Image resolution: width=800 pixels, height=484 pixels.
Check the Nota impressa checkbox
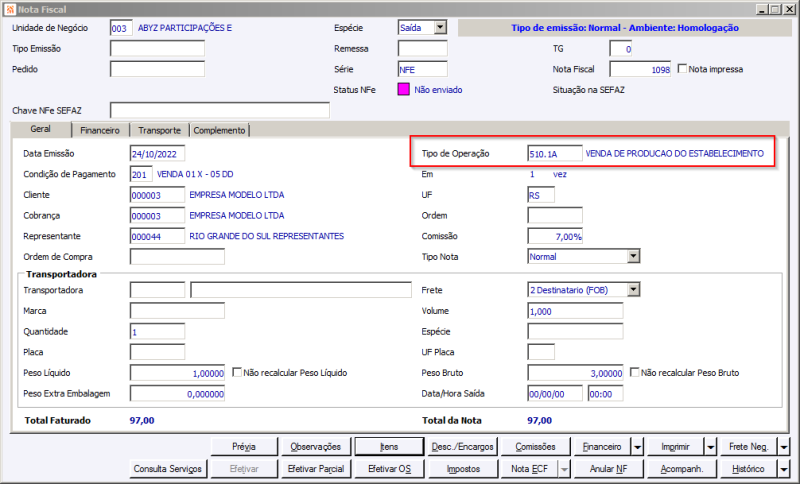(x=682, y=68)
